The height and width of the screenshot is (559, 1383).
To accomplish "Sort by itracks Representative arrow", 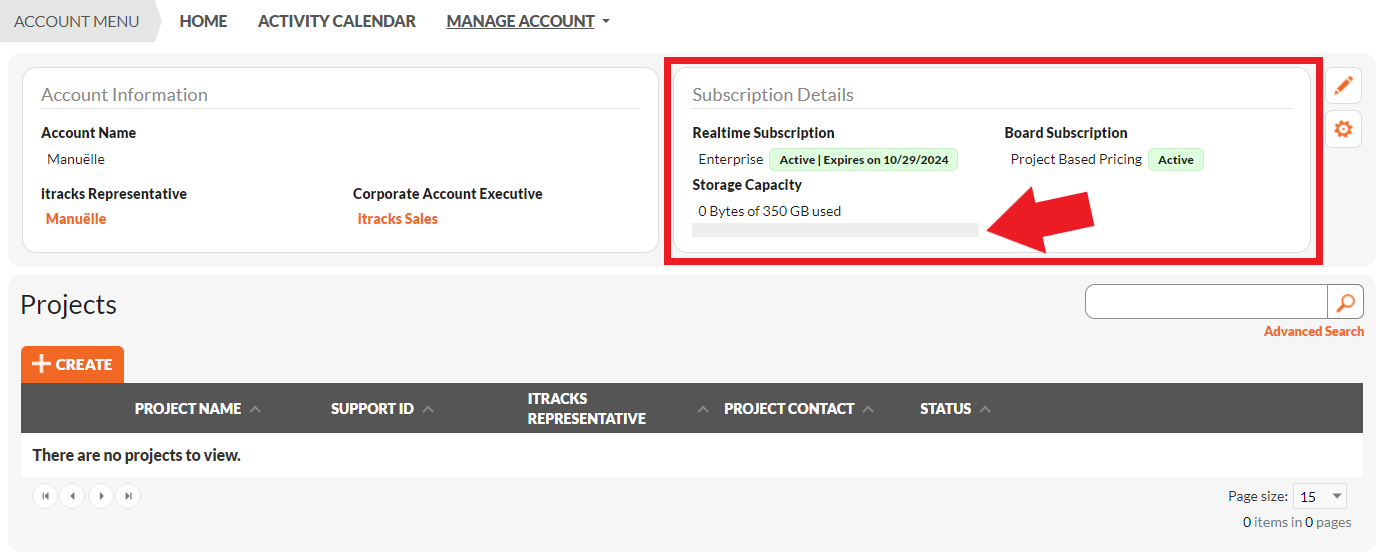I will [703, 409].
